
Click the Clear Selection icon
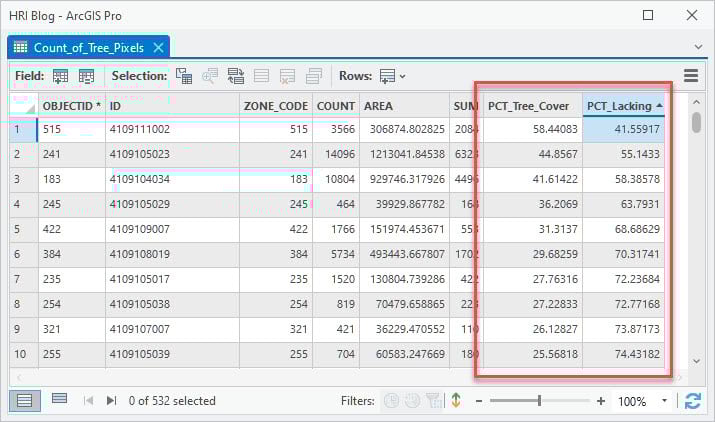[261, 76]
